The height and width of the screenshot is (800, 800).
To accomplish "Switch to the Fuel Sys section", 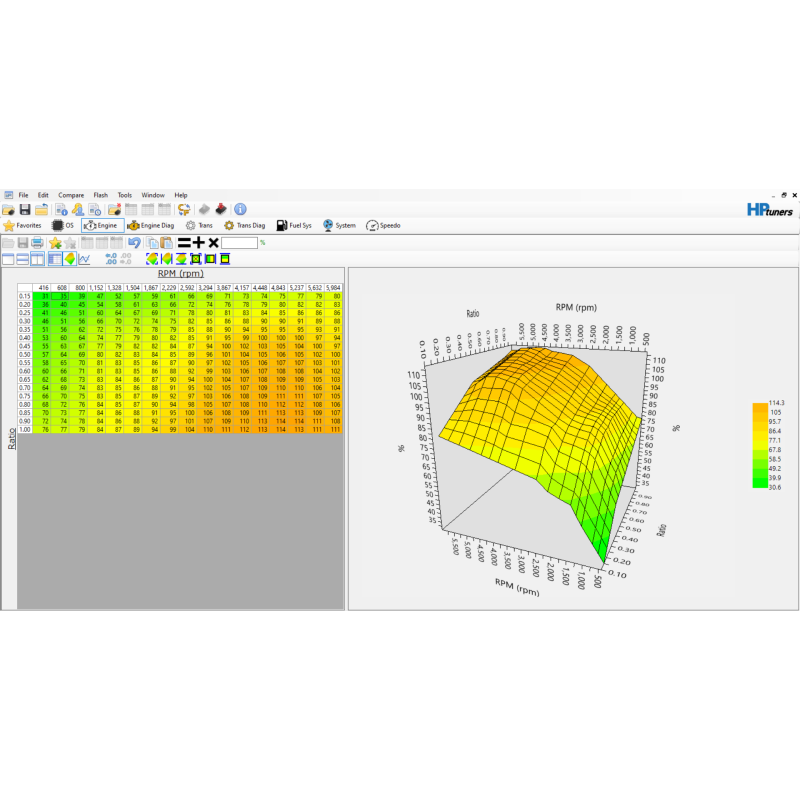I will tap(294, 226).
